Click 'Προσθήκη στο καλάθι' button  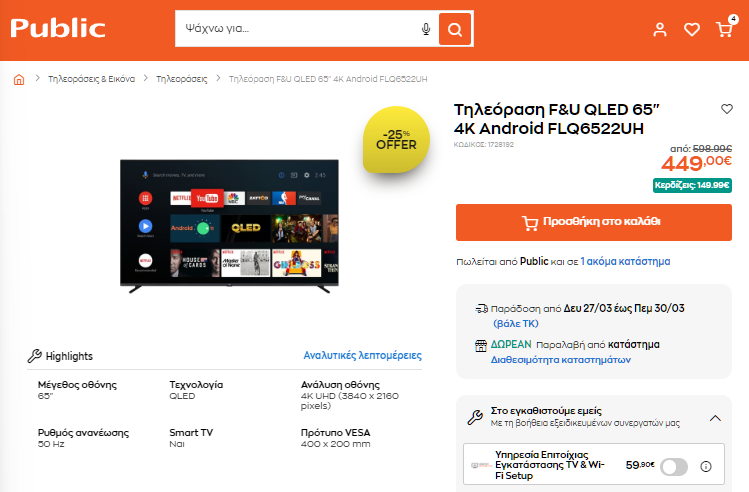(594, 222)
